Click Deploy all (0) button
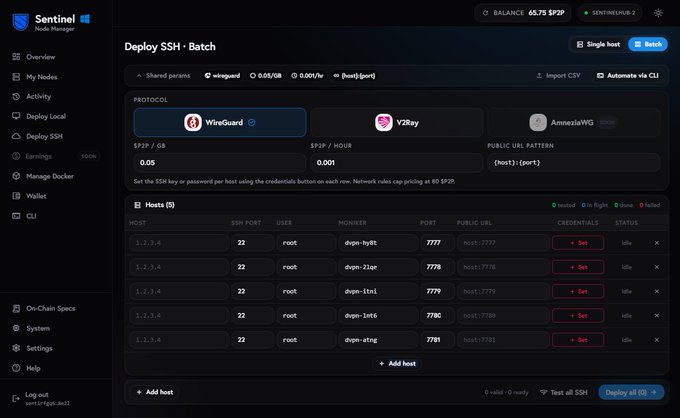This screenshot has width=680, height=418. (x=631, y=392)
